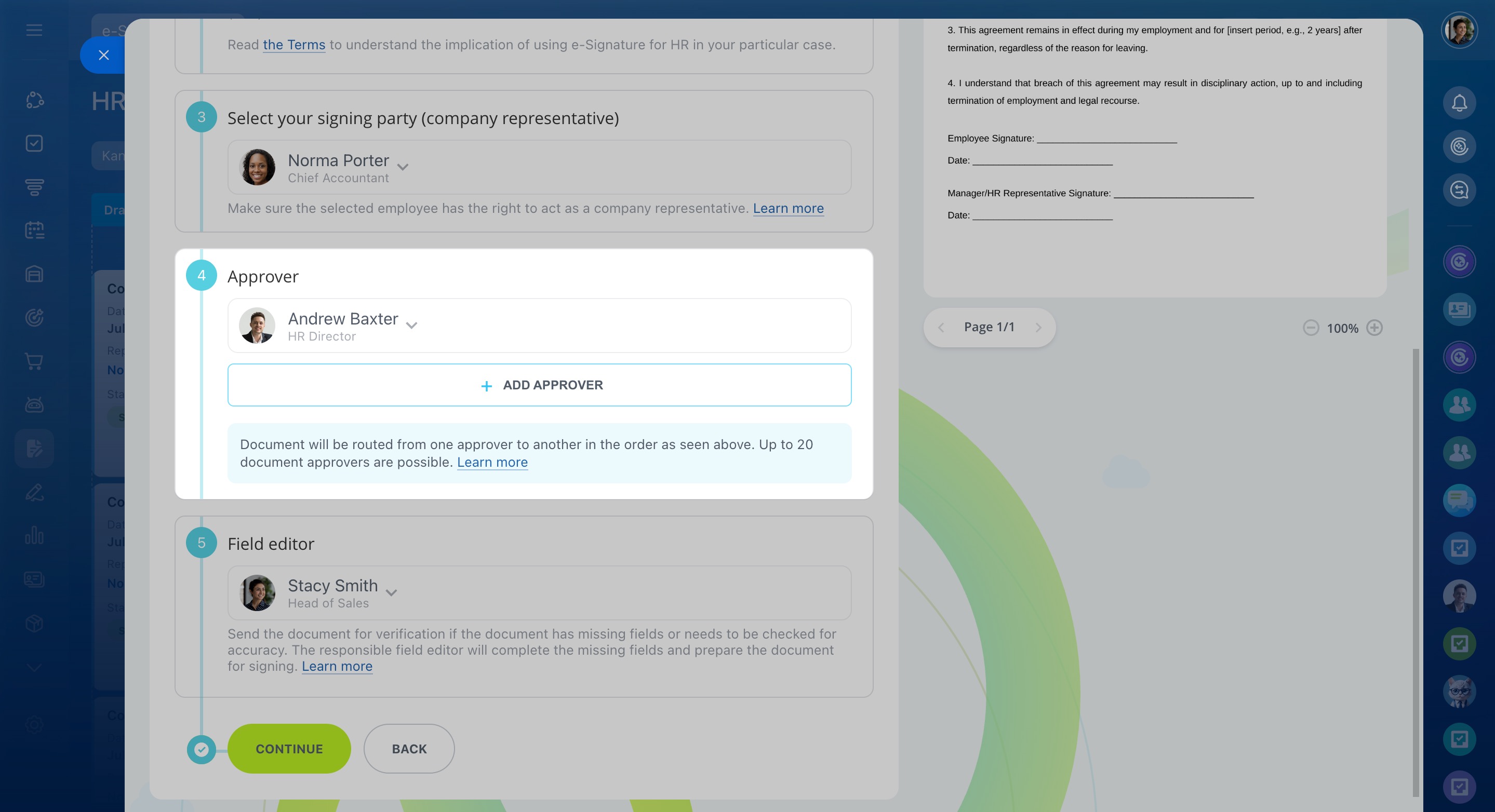Click the 'Page 1/1' indicator text
This screenshot has width=1495, height=812.
(x=989, y=327)
